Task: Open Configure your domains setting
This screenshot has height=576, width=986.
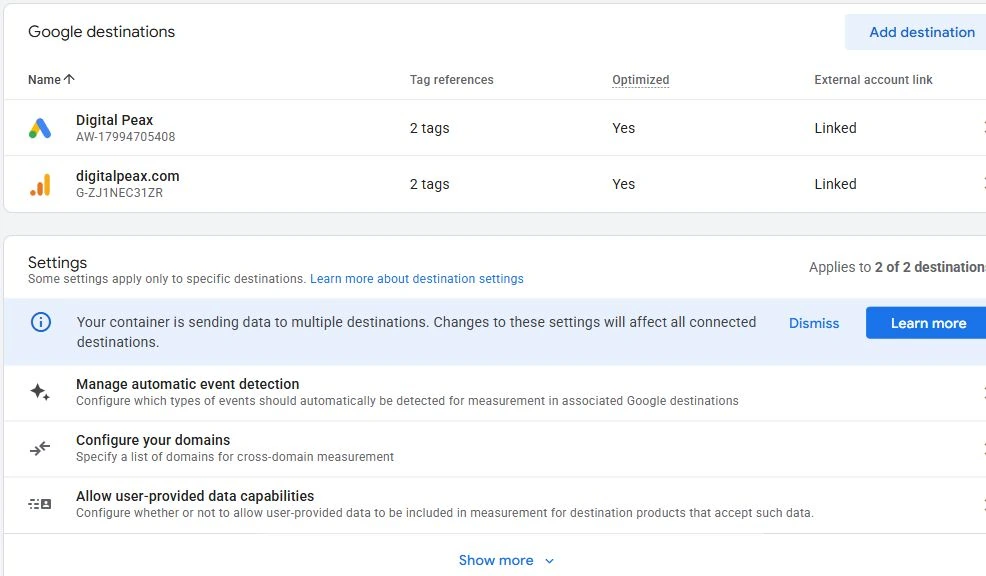Action: [494, 448]
